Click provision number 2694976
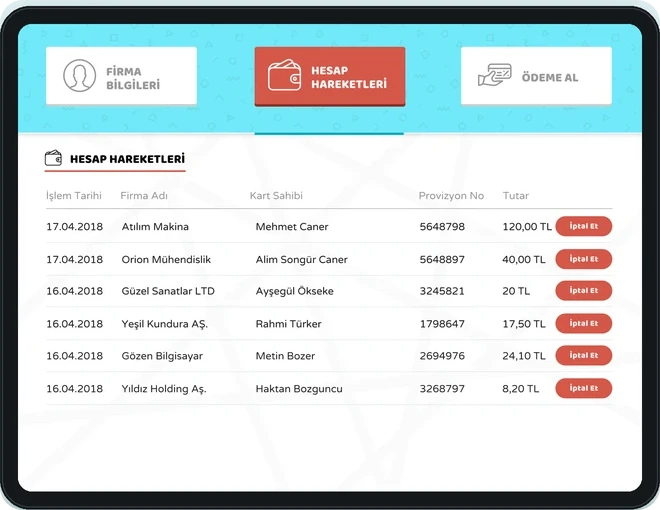 point(442,356)
